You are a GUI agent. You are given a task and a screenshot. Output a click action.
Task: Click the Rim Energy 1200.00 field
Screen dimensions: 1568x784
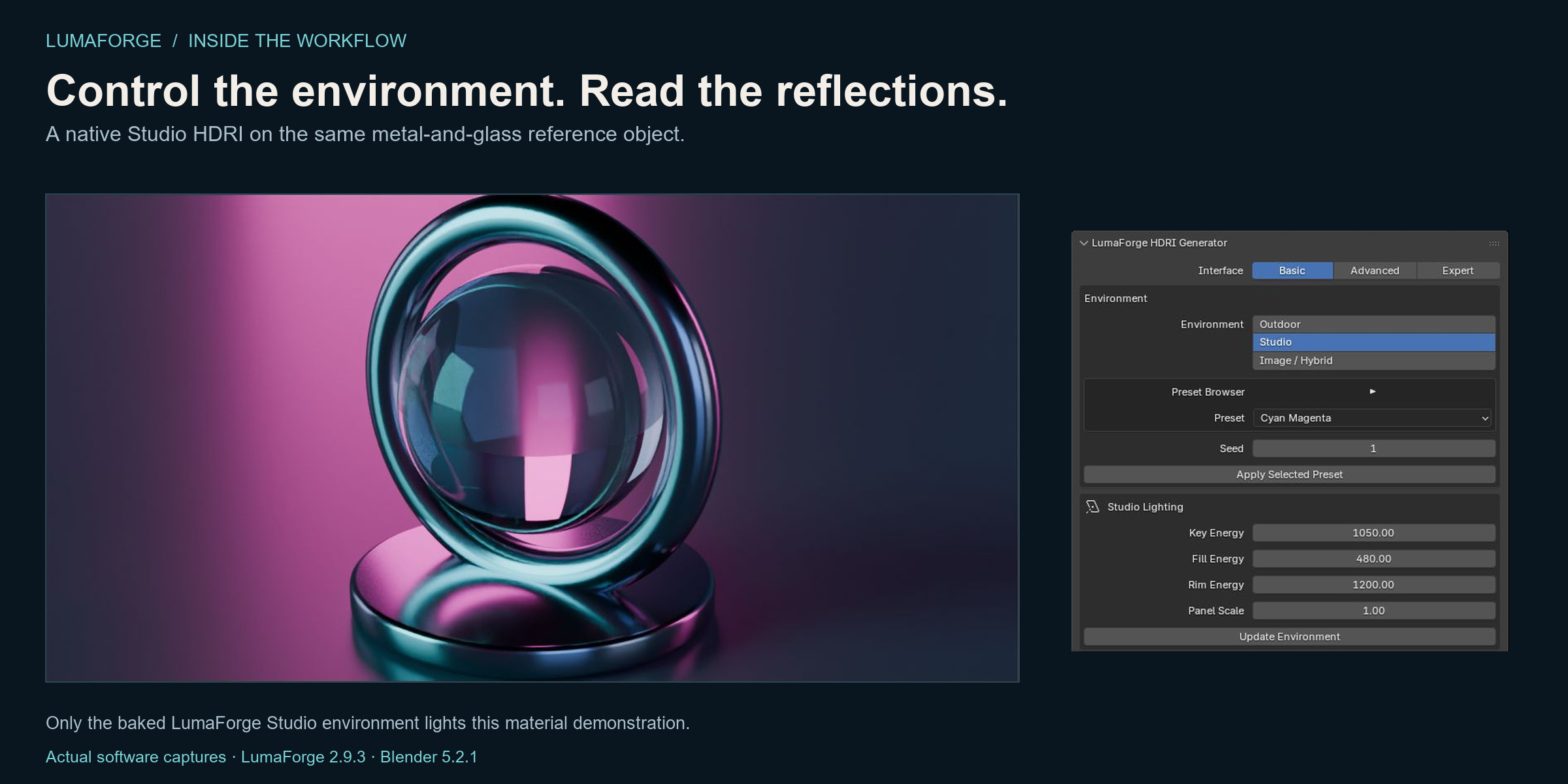tap(1374, 585)
